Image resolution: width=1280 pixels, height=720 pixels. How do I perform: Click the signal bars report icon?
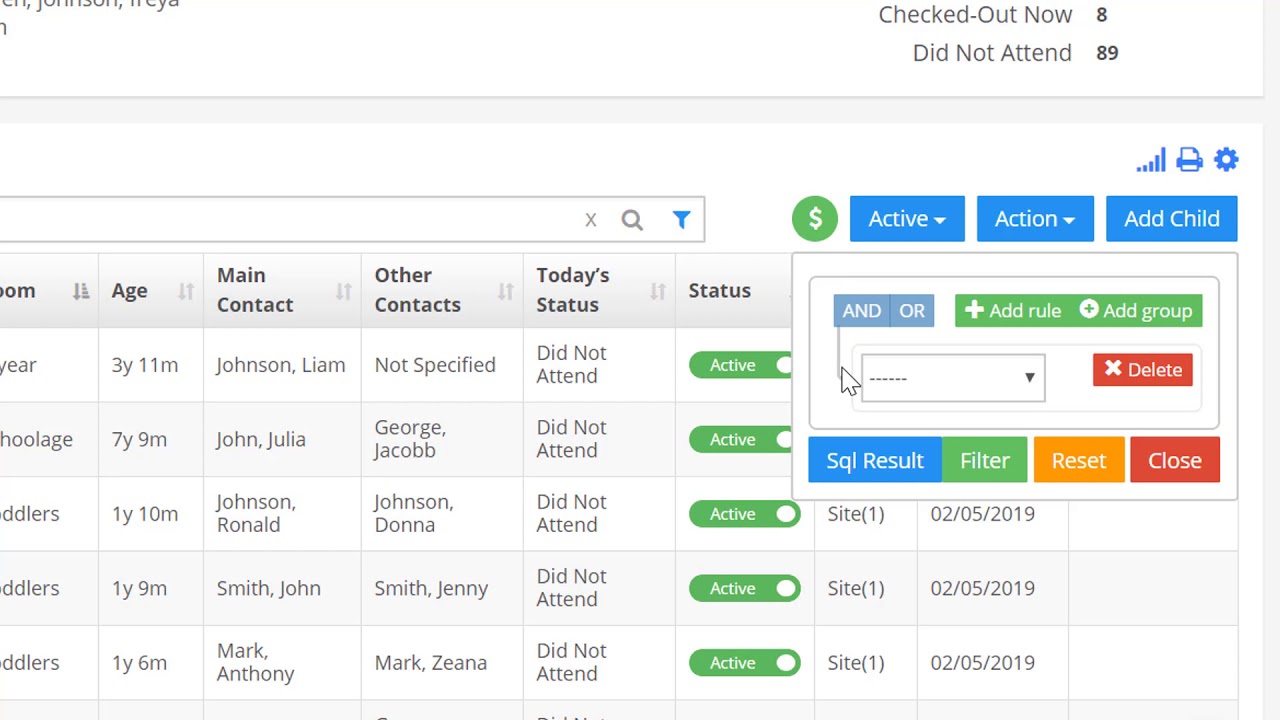tap(1151, 161)
